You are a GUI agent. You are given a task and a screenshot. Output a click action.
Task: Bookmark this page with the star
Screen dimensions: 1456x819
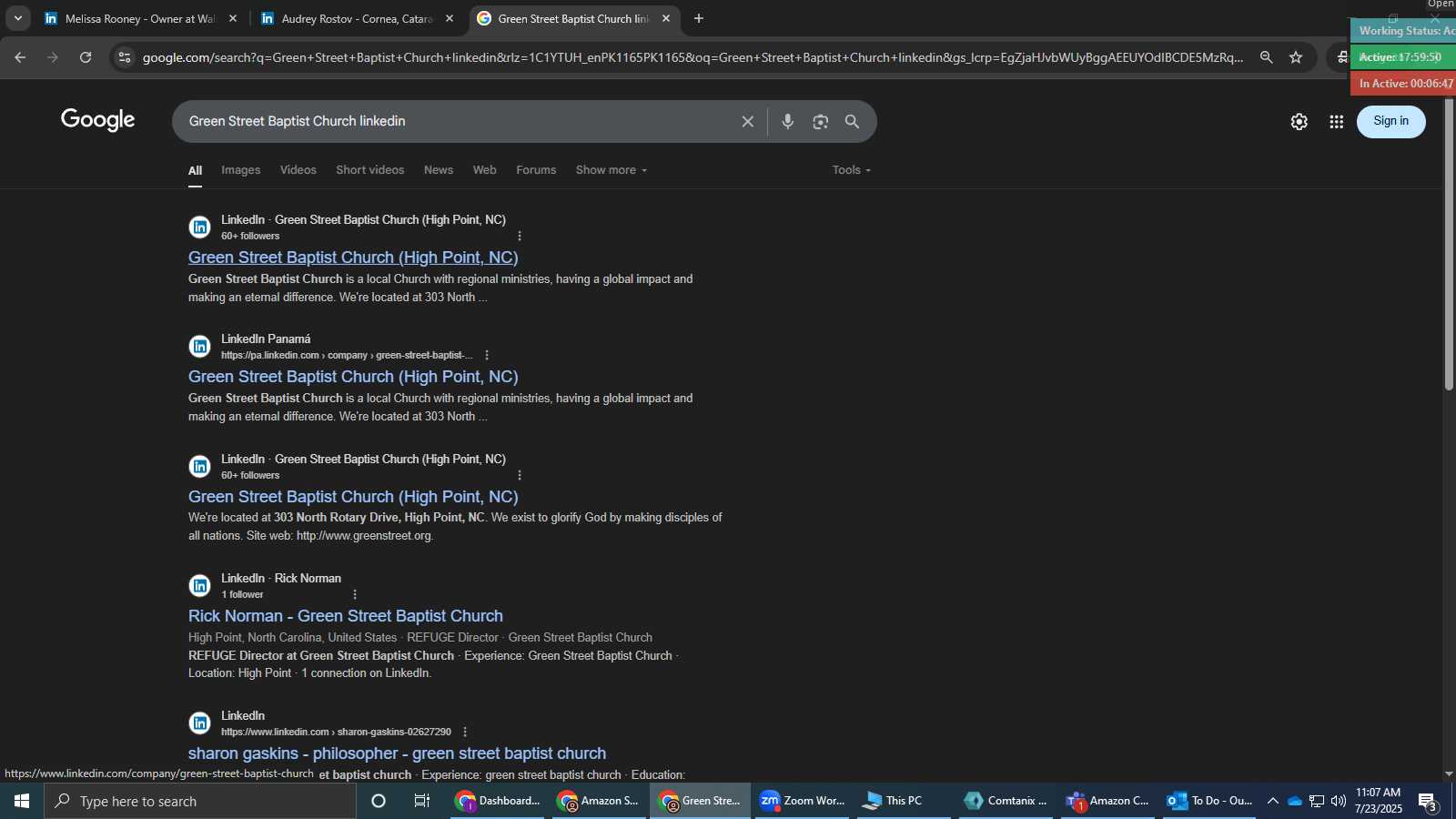pyautogui.click(x=1296, y=57)
